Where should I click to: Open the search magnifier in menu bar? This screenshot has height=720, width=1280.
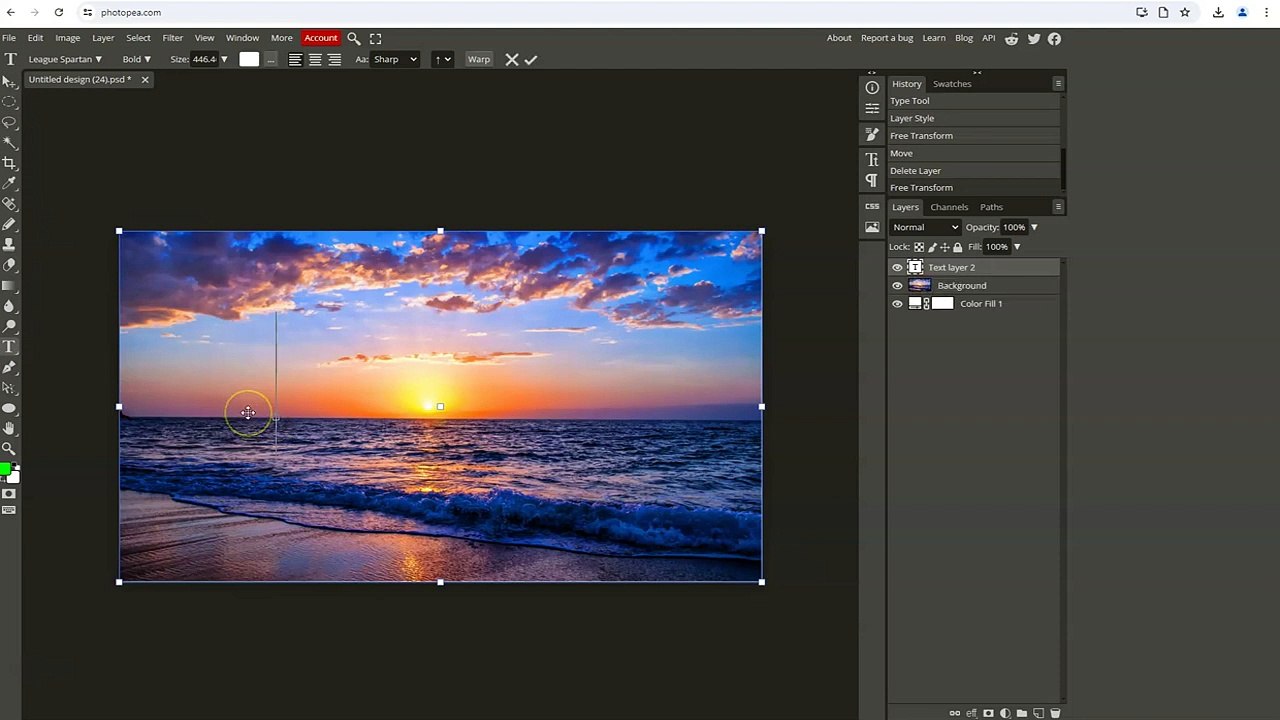[x=353, y=38]
